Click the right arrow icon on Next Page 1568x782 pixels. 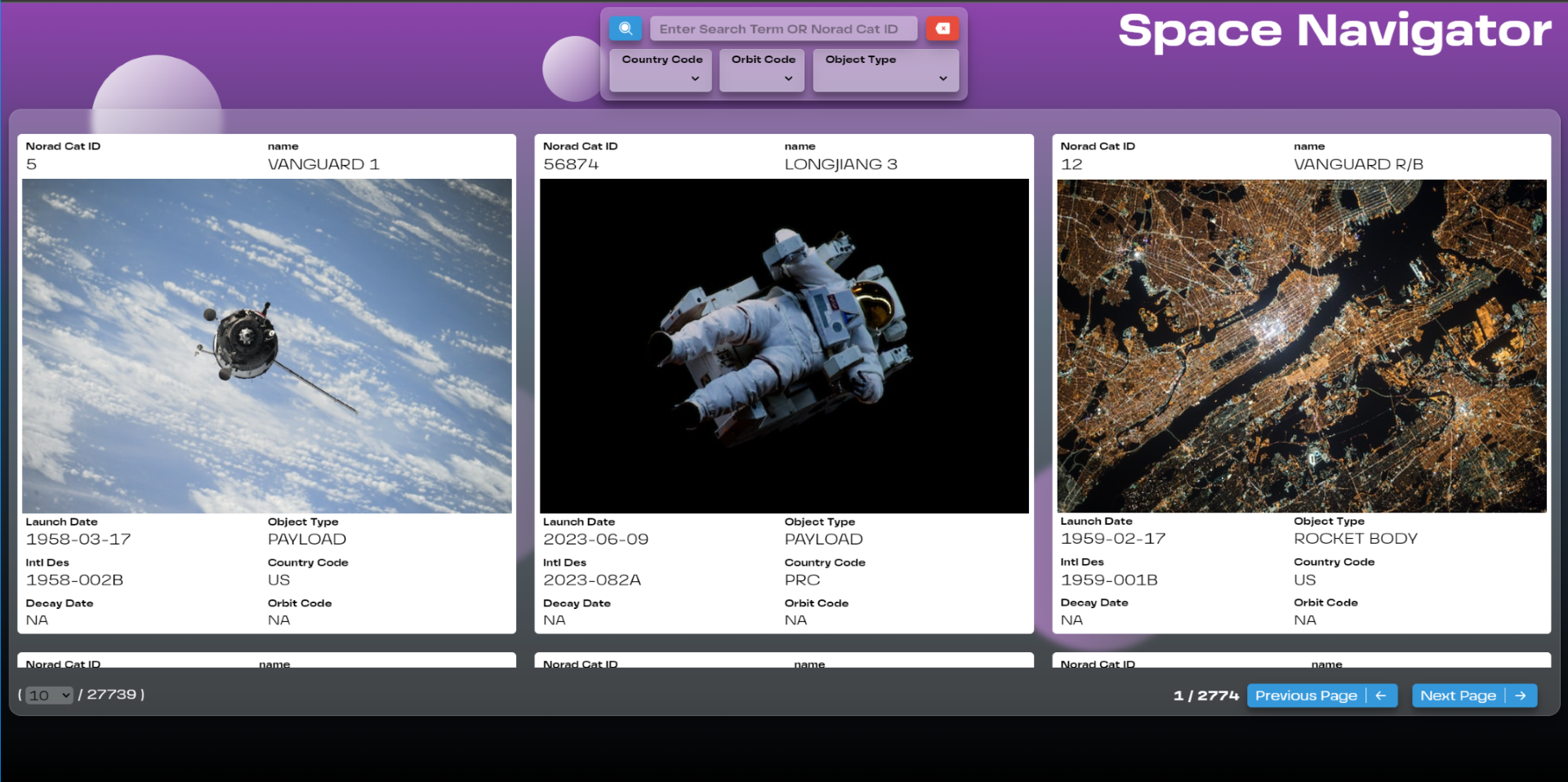[1521, 695]
